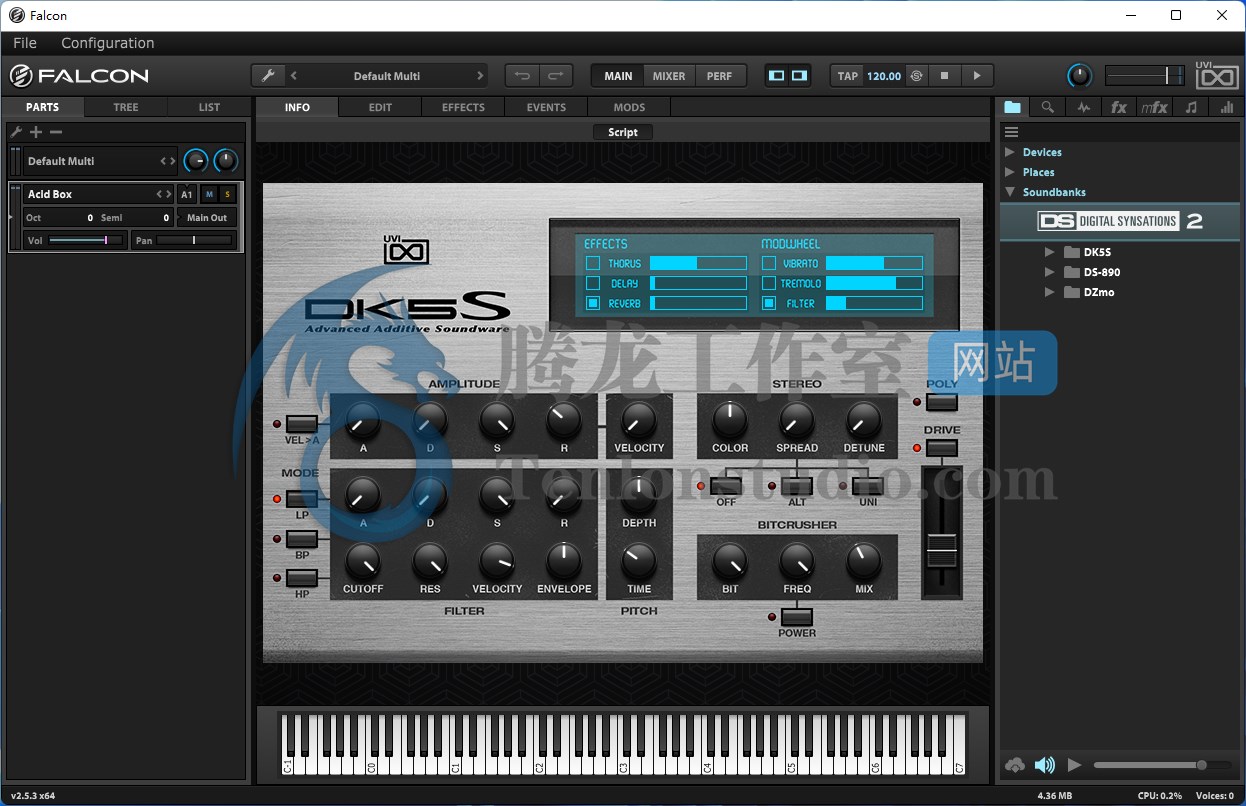1246x806 pixels.
Task: Add a new part with plus icon
Action: coord(36,132)
